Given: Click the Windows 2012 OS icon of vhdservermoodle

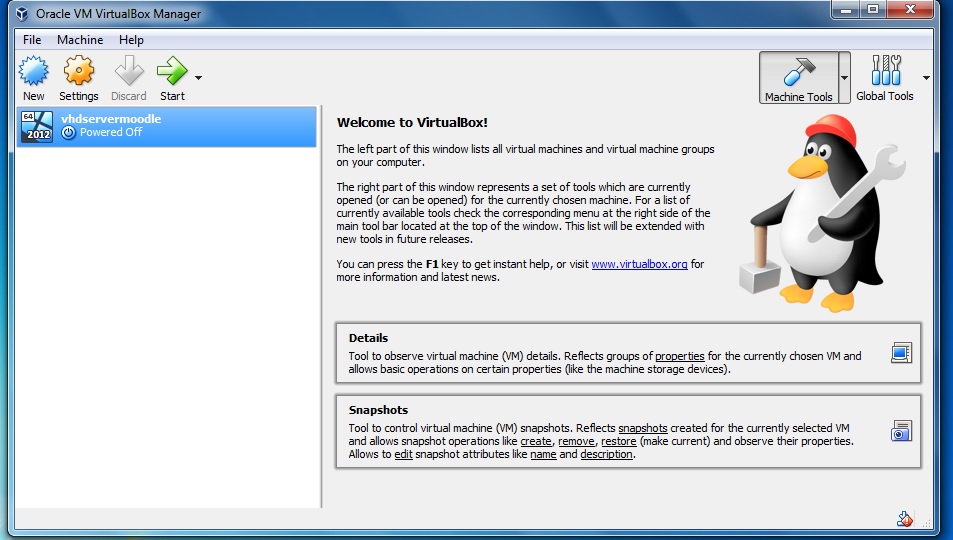Looking at the screenshot, I should [x=37, y=126].
